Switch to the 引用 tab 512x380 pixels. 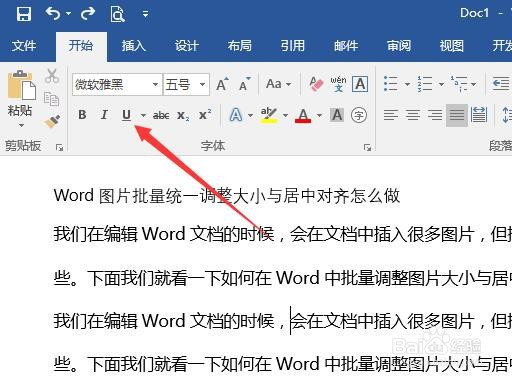click(293, 46)
